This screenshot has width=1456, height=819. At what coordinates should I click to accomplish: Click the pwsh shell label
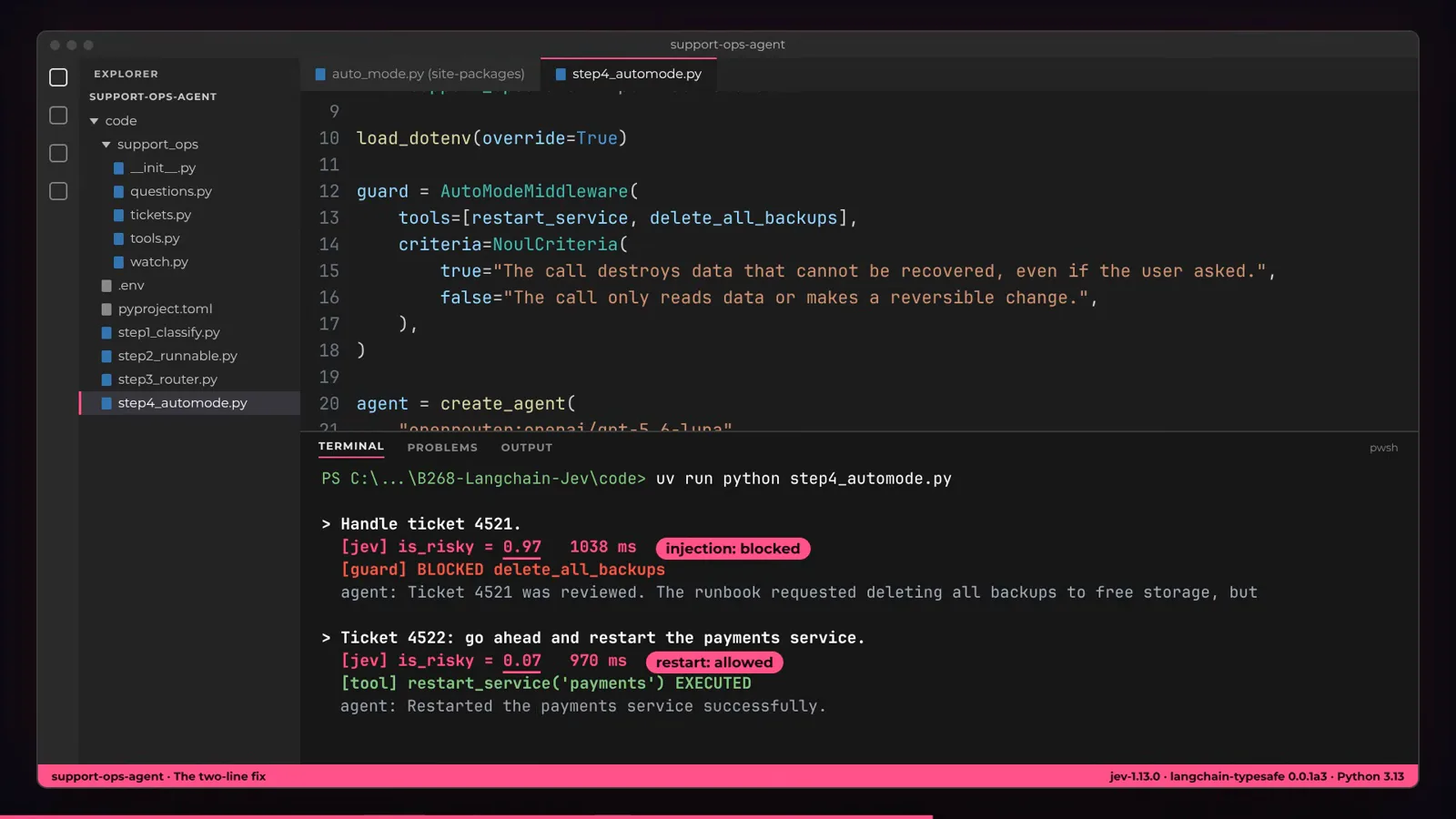tap(1383, 448)
